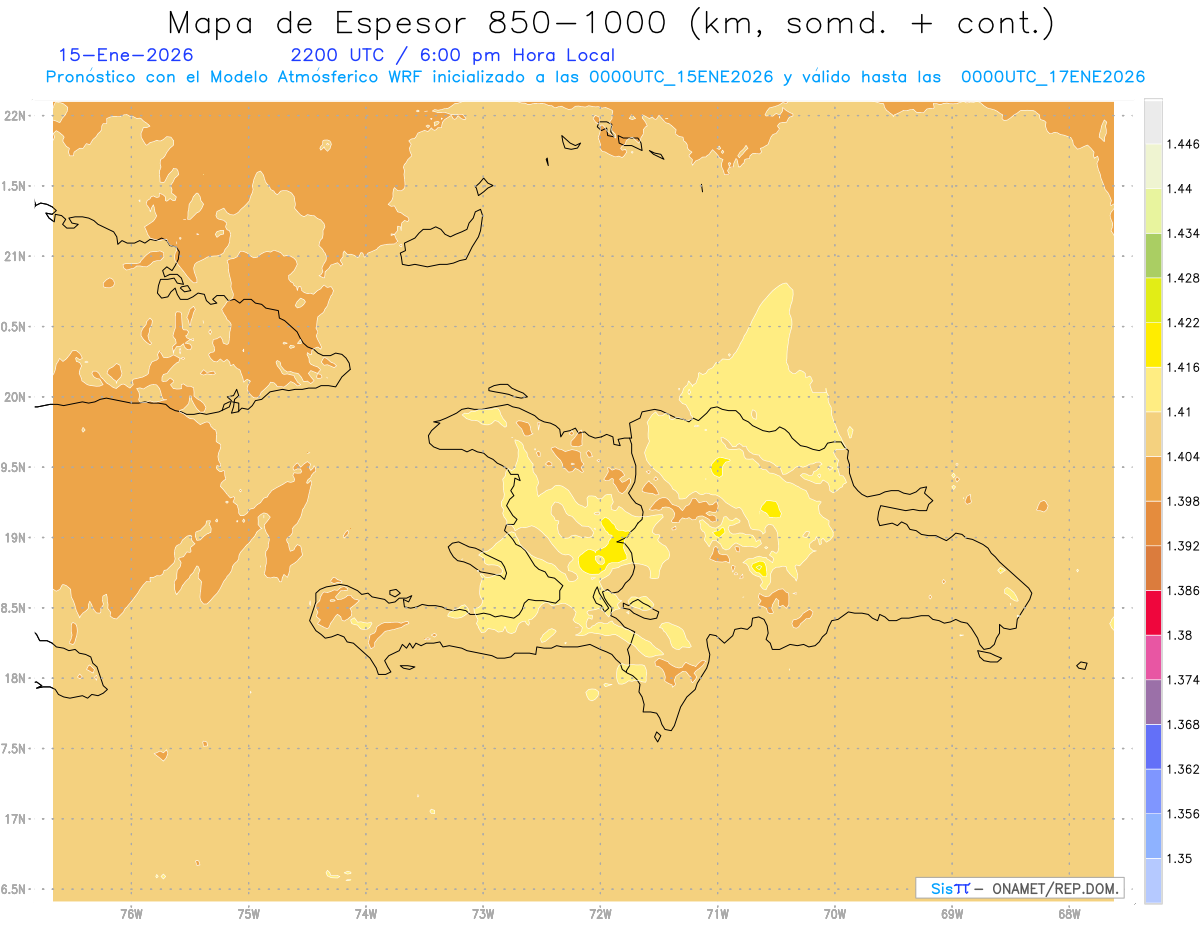Click "2200 UTC / 6:00 pm Hora Local"

(x=453, y=56)
